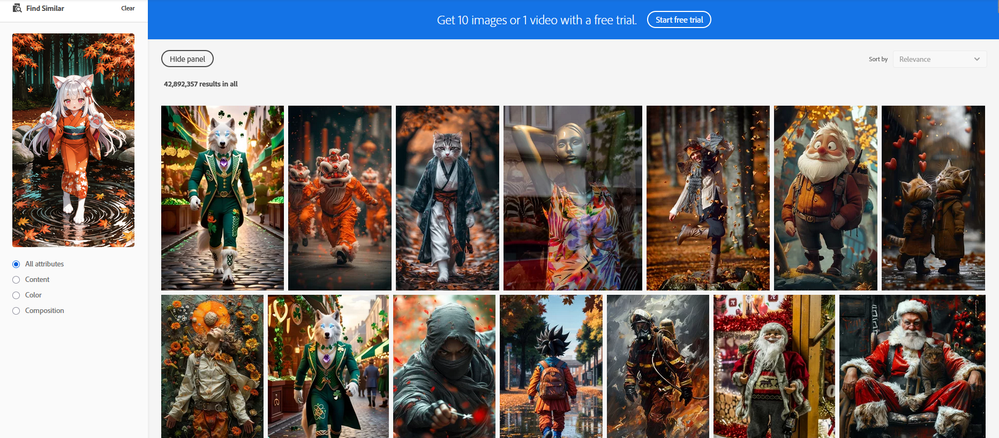Open the Santa figurine doll thumbnail
This screenshot has width=999, height=438.
[774, 366]
